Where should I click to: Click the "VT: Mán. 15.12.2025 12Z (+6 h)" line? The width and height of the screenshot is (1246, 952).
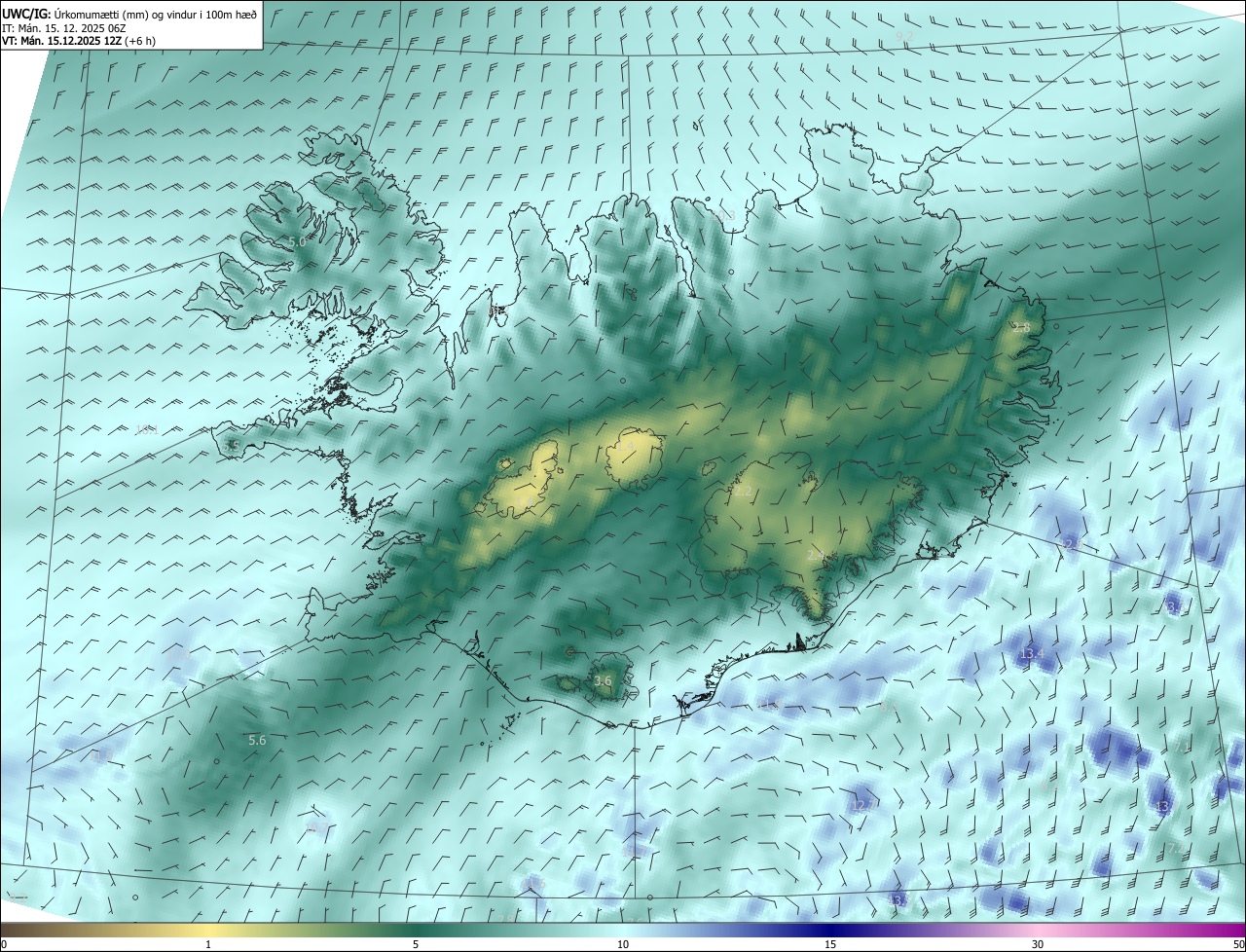(x=79, y=41)
